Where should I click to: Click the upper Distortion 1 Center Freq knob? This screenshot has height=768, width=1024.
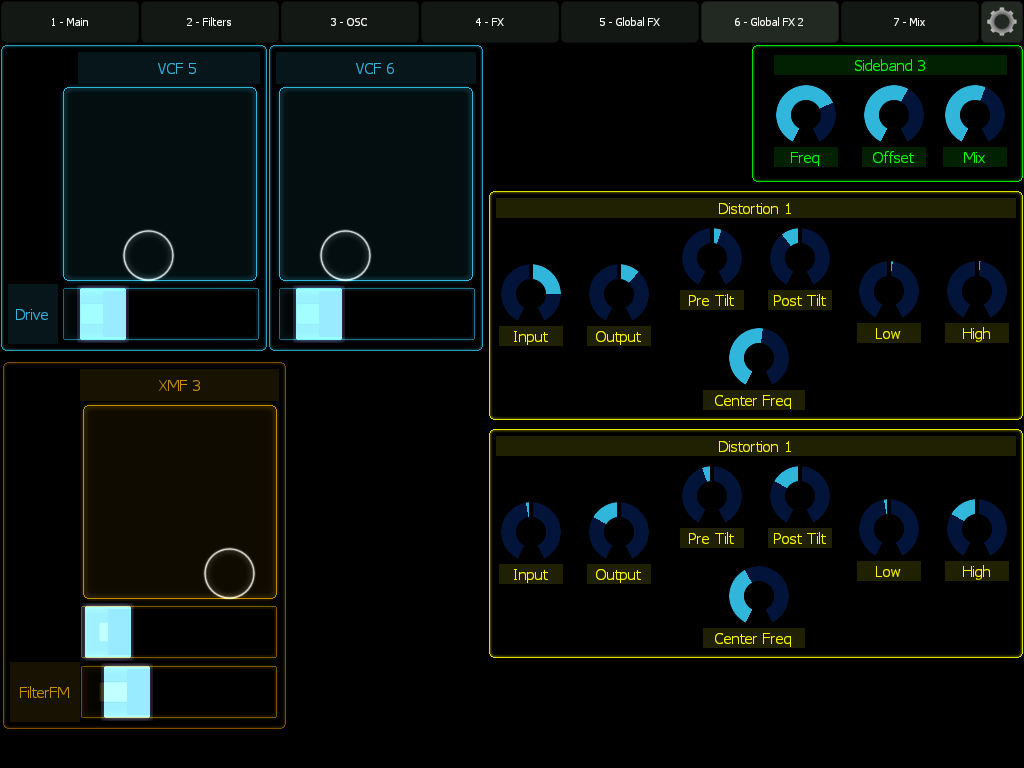tap(758, 357)
